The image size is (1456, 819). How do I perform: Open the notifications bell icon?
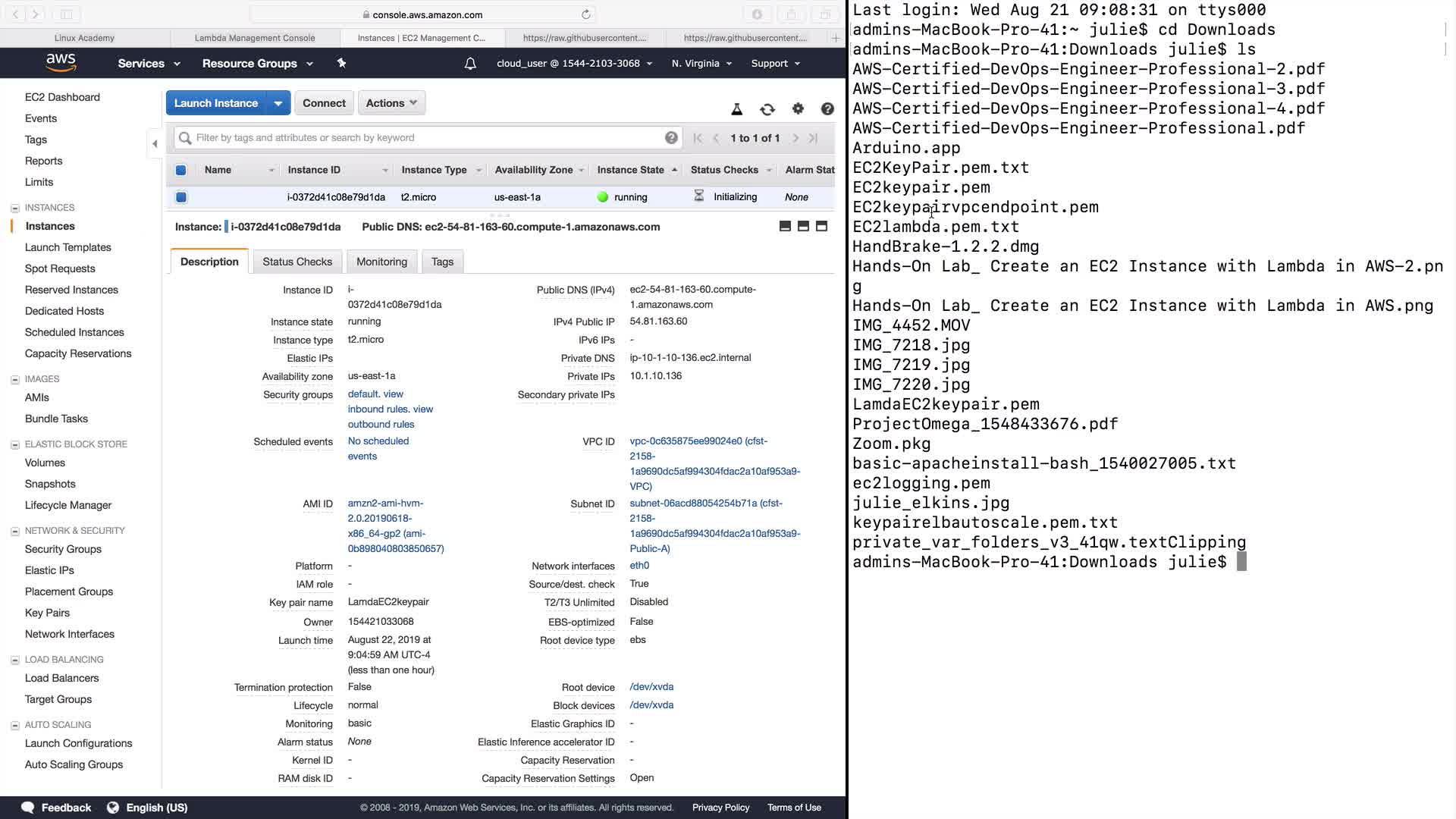470,64
